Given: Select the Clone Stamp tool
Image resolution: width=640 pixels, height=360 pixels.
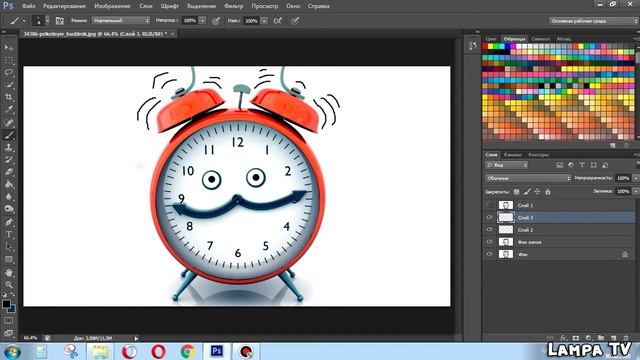Looking at the screenshot, I should click(9, 147).
